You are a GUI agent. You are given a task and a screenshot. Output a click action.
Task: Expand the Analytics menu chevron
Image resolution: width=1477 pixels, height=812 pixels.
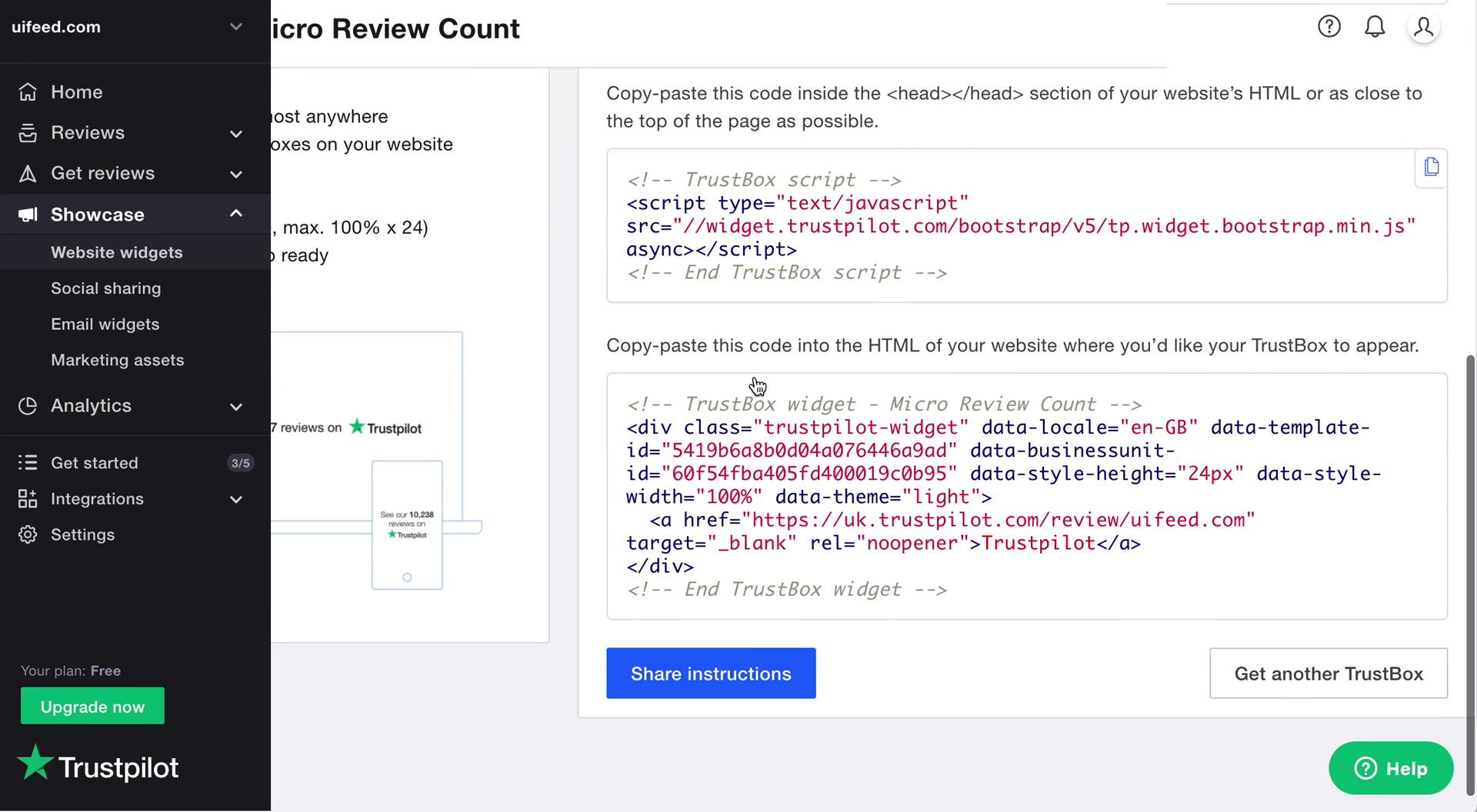[x=236, y=407]
